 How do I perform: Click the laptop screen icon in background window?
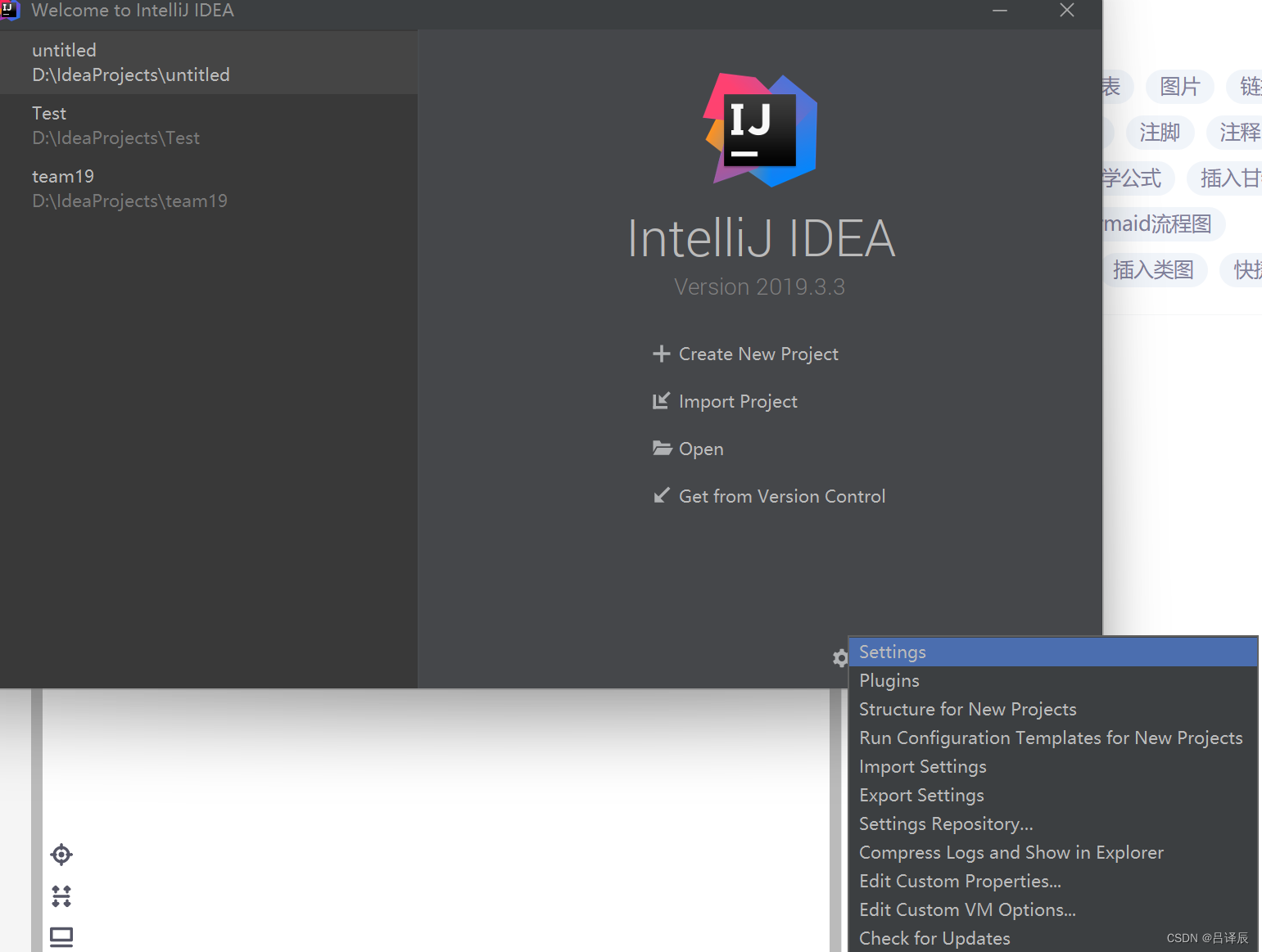(61, 937)
